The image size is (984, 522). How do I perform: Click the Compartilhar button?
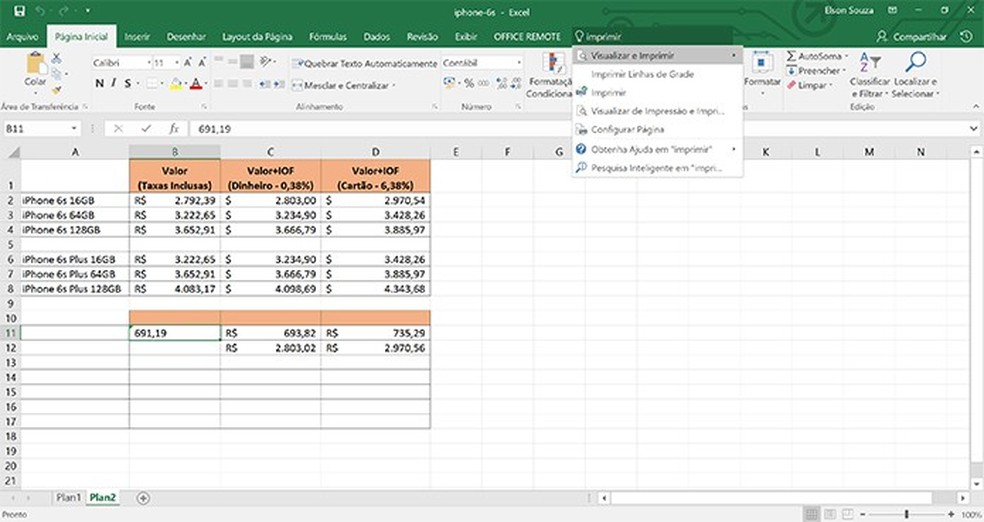click(911, 37)
